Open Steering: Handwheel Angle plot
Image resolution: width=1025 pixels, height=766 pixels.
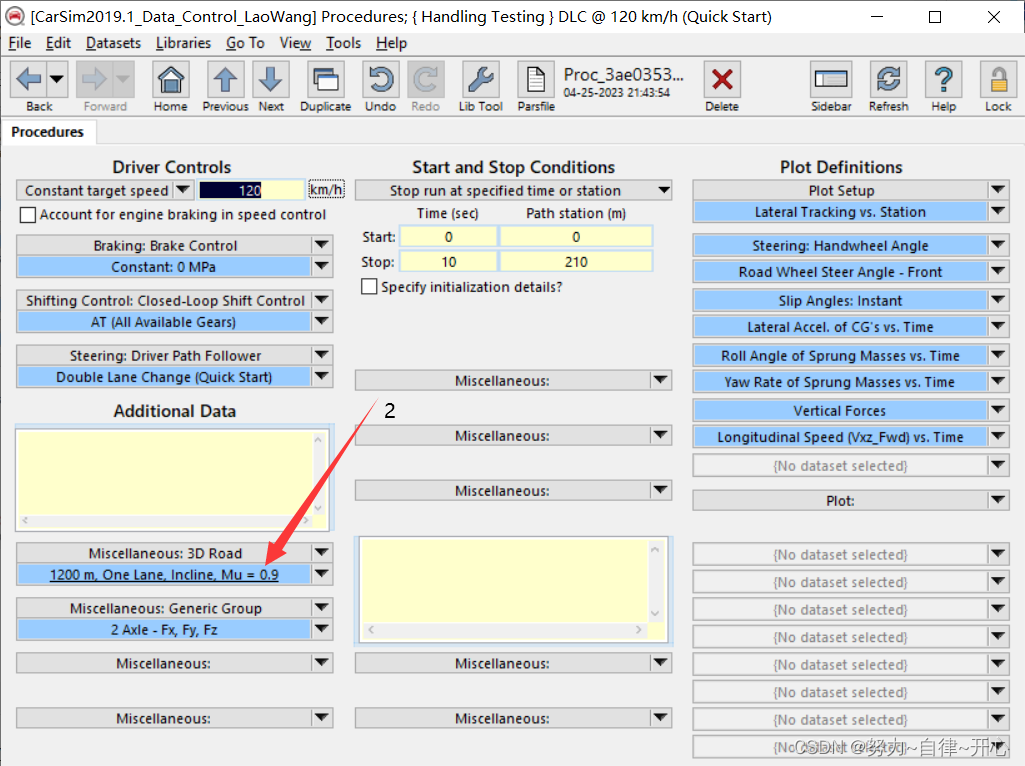[x=840, y=246]
